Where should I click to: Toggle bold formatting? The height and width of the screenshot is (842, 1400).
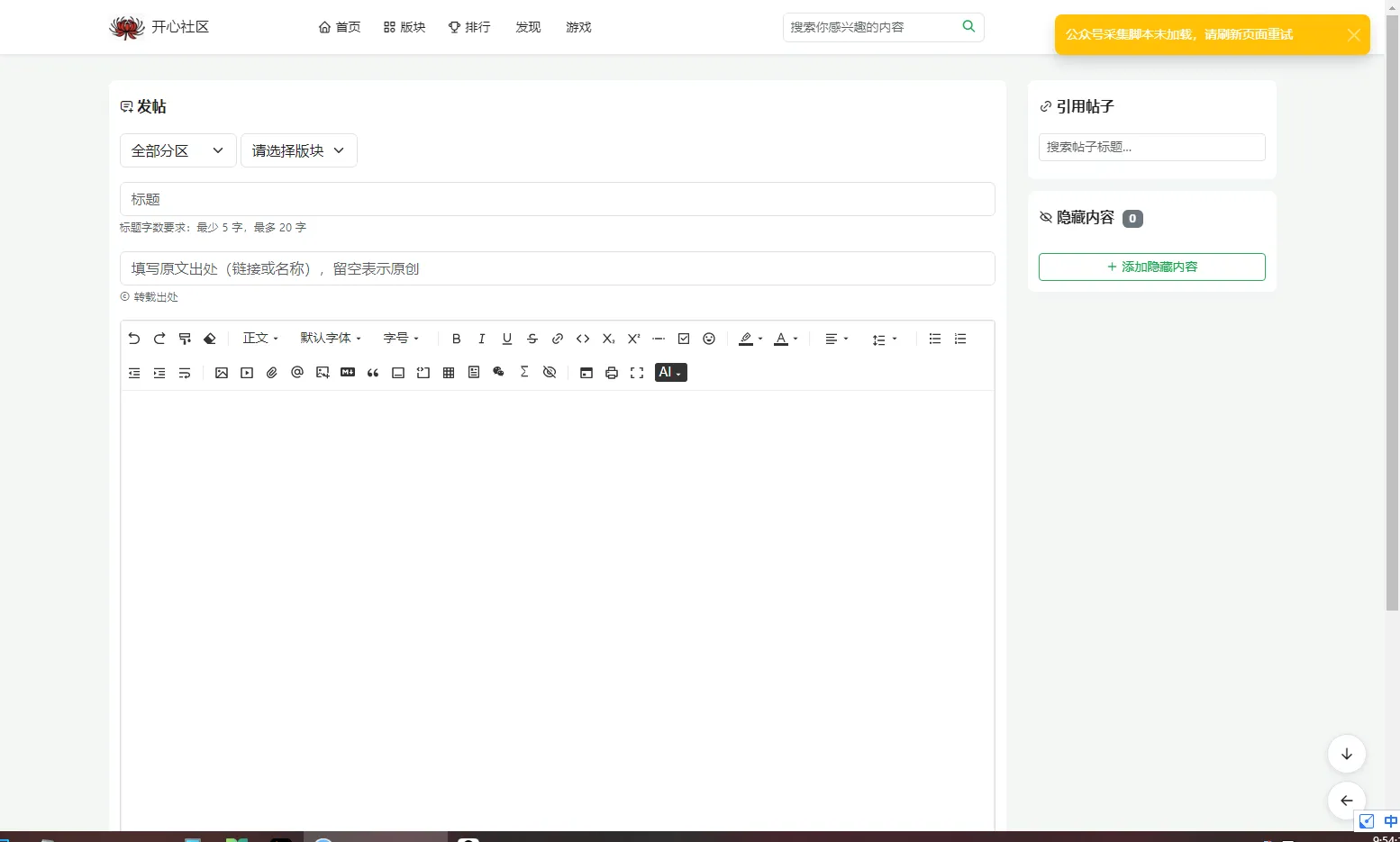point(457,339)
